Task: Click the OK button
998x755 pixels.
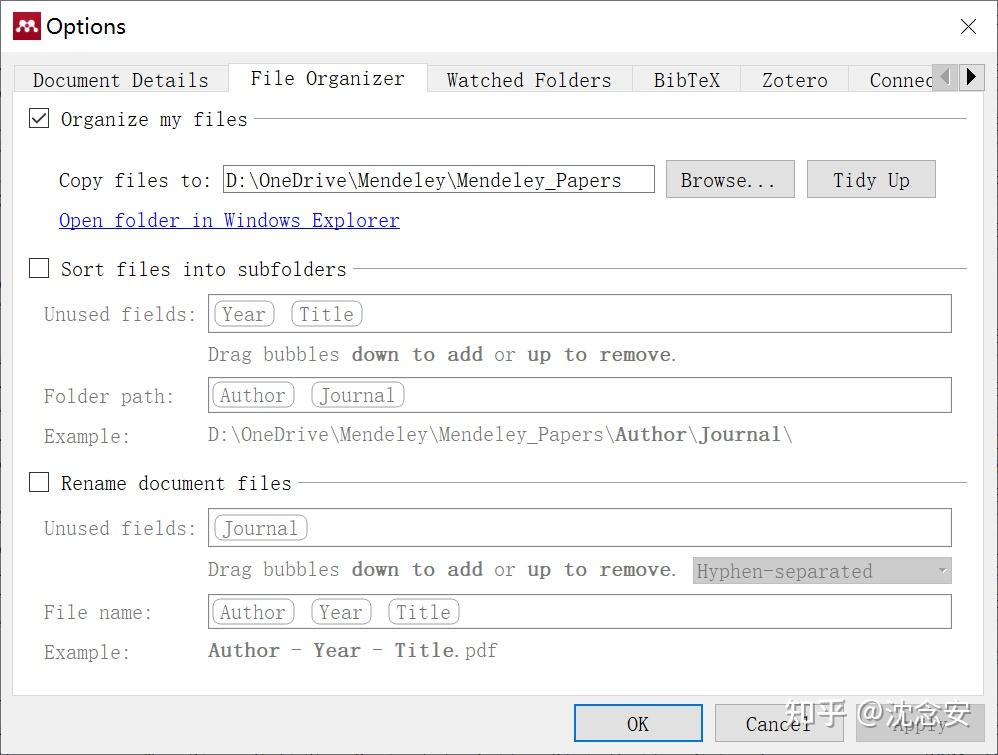Action: (638, 723)
